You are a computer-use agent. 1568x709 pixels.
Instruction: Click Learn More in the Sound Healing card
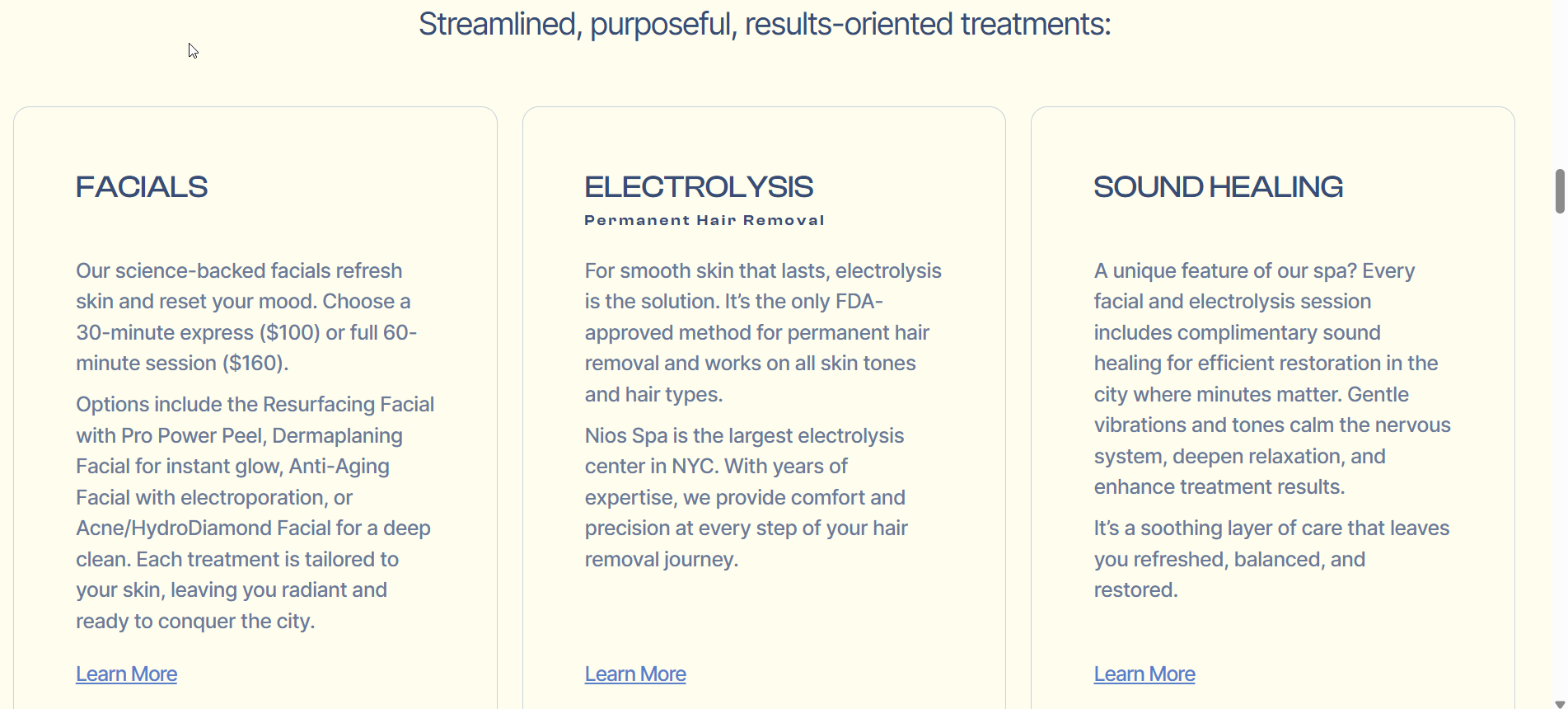tap(1144, 674)
